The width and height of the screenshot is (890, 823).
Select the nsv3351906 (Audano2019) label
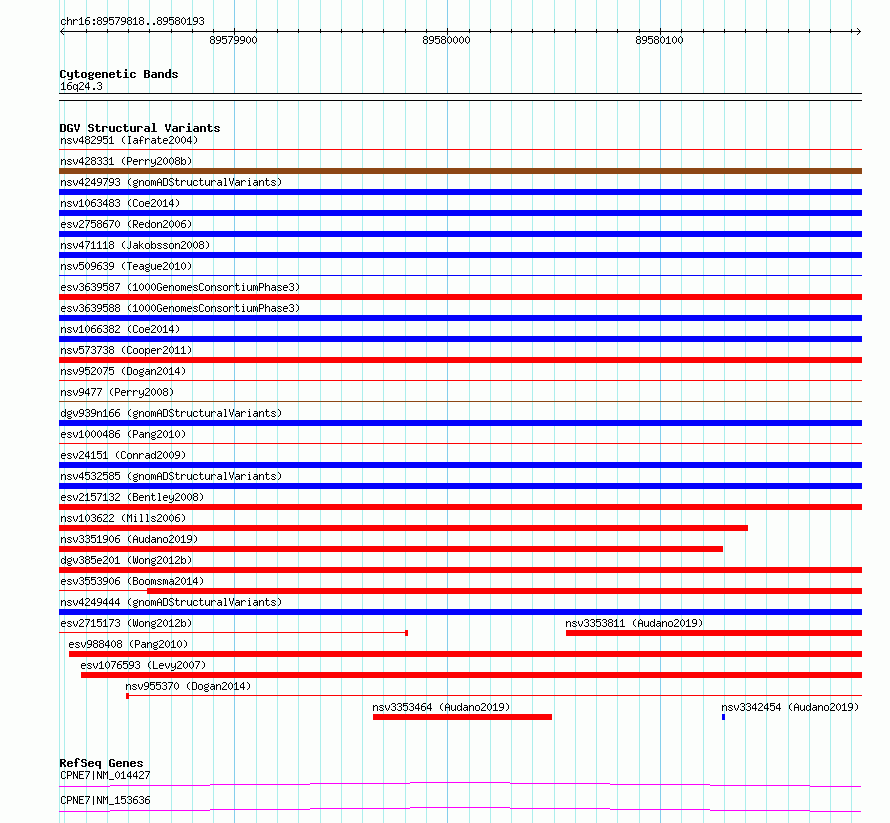pos(129,539)
